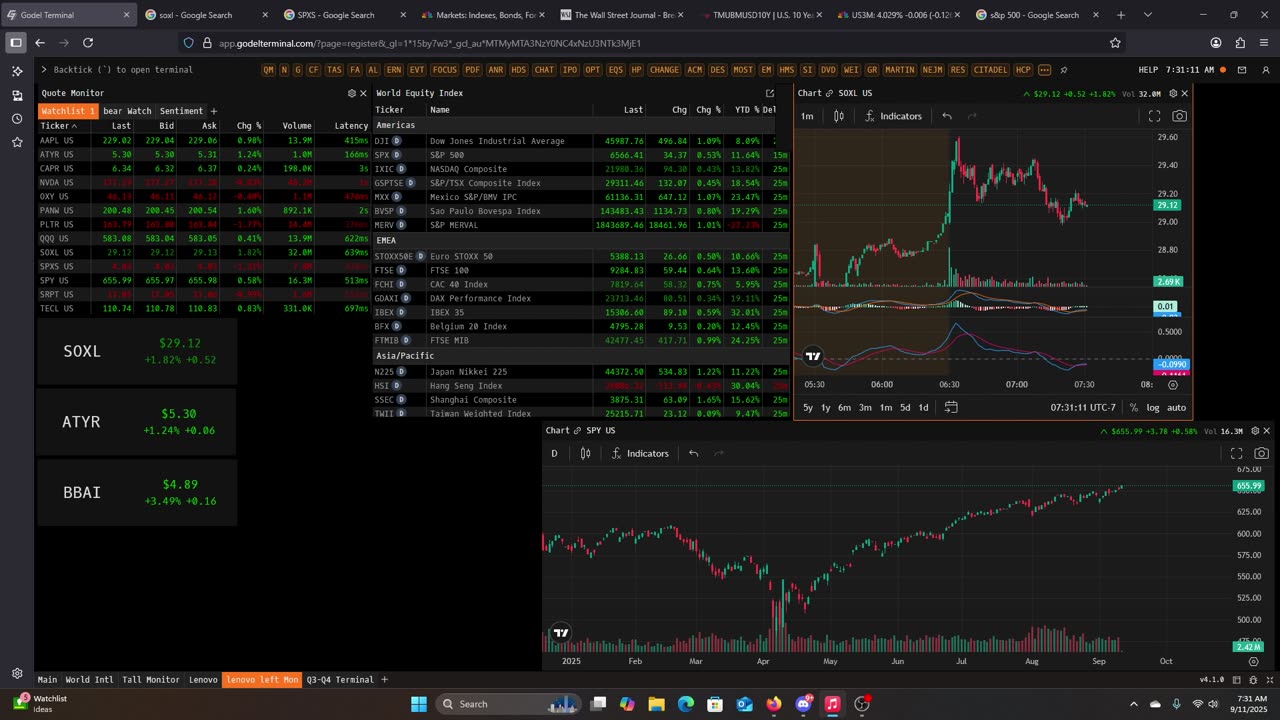Click the CHAT command shortcut
The image size is (1280, 720).
pyautogui.click(x=544, y=70)
